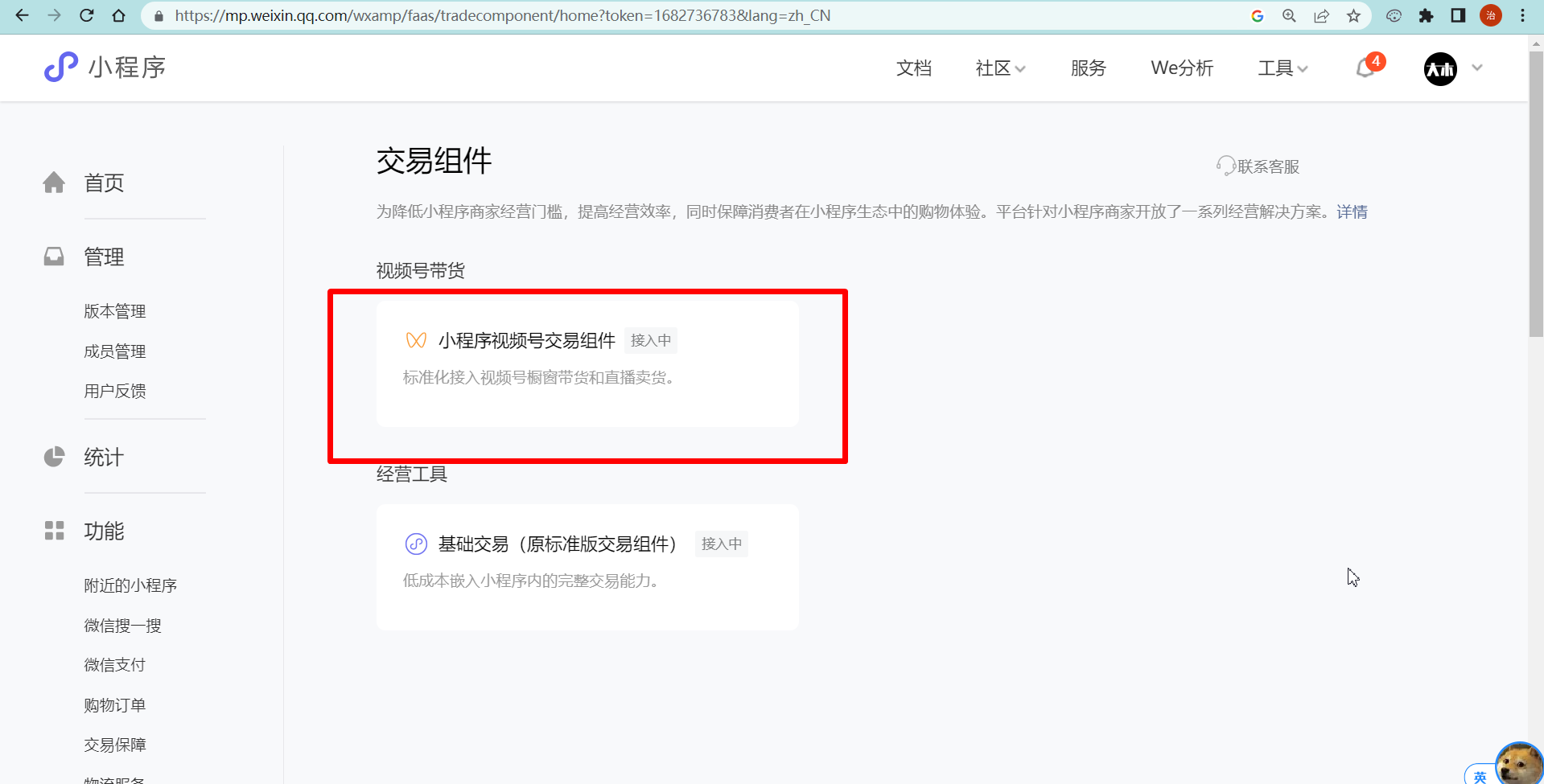Click the 管理 inbox icon
Viewport: 1544px width, 784px height.
(54, 257)
